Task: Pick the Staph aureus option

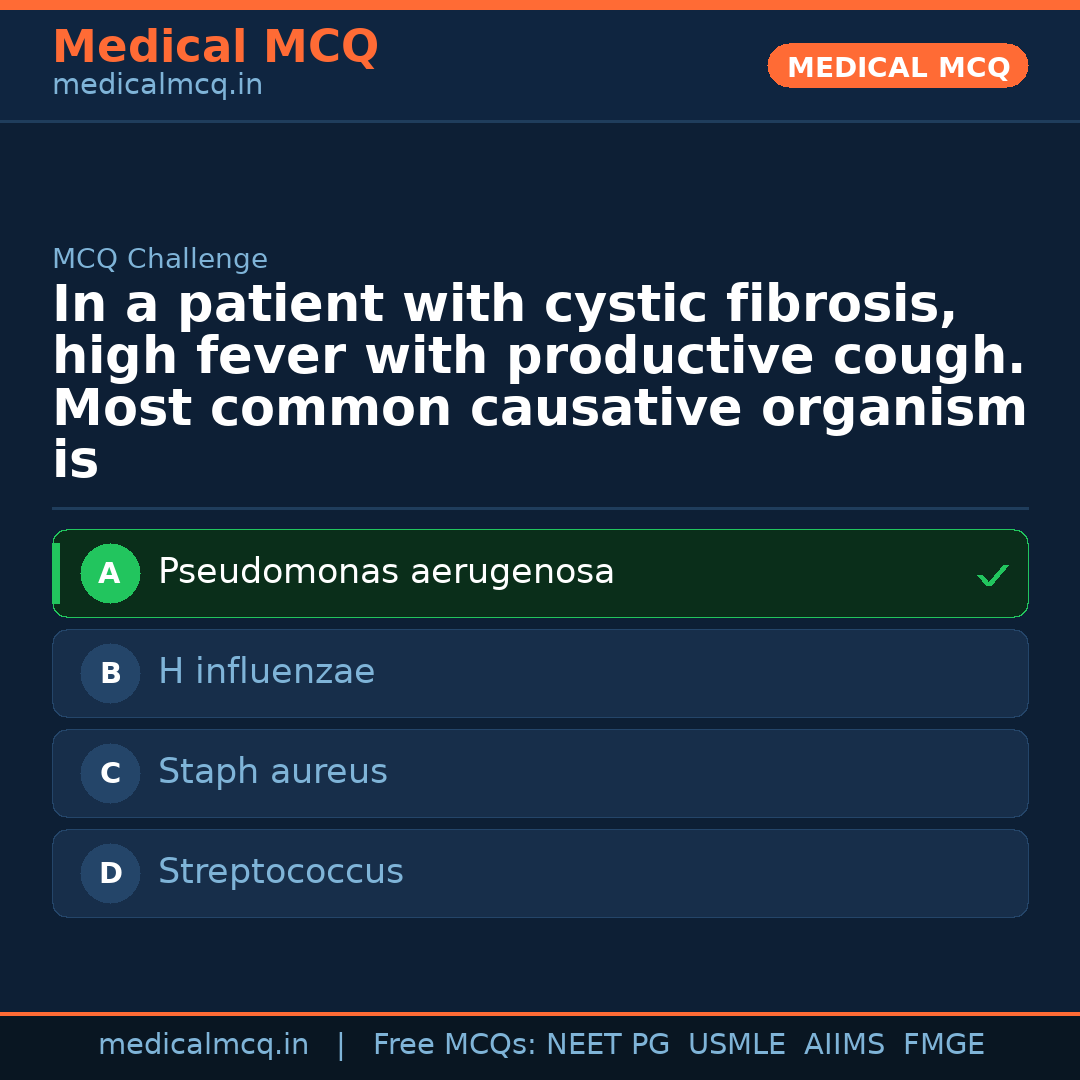Action: coord(272,773)
